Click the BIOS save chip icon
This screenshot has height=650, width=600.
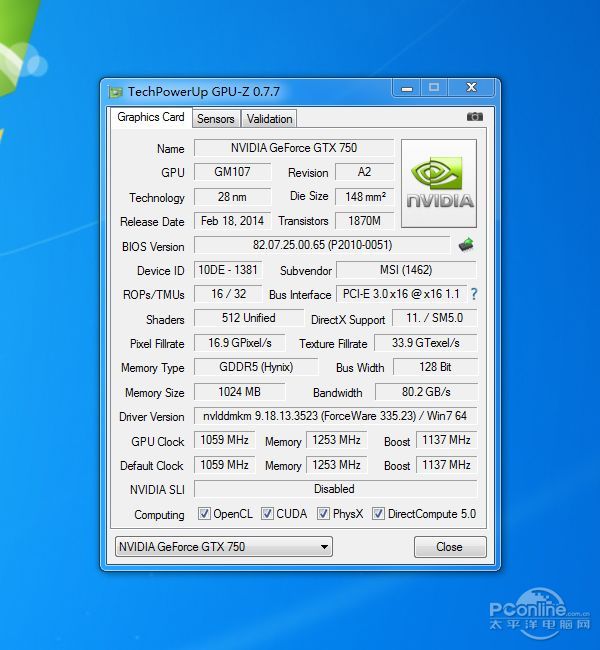tap(466, 245)
